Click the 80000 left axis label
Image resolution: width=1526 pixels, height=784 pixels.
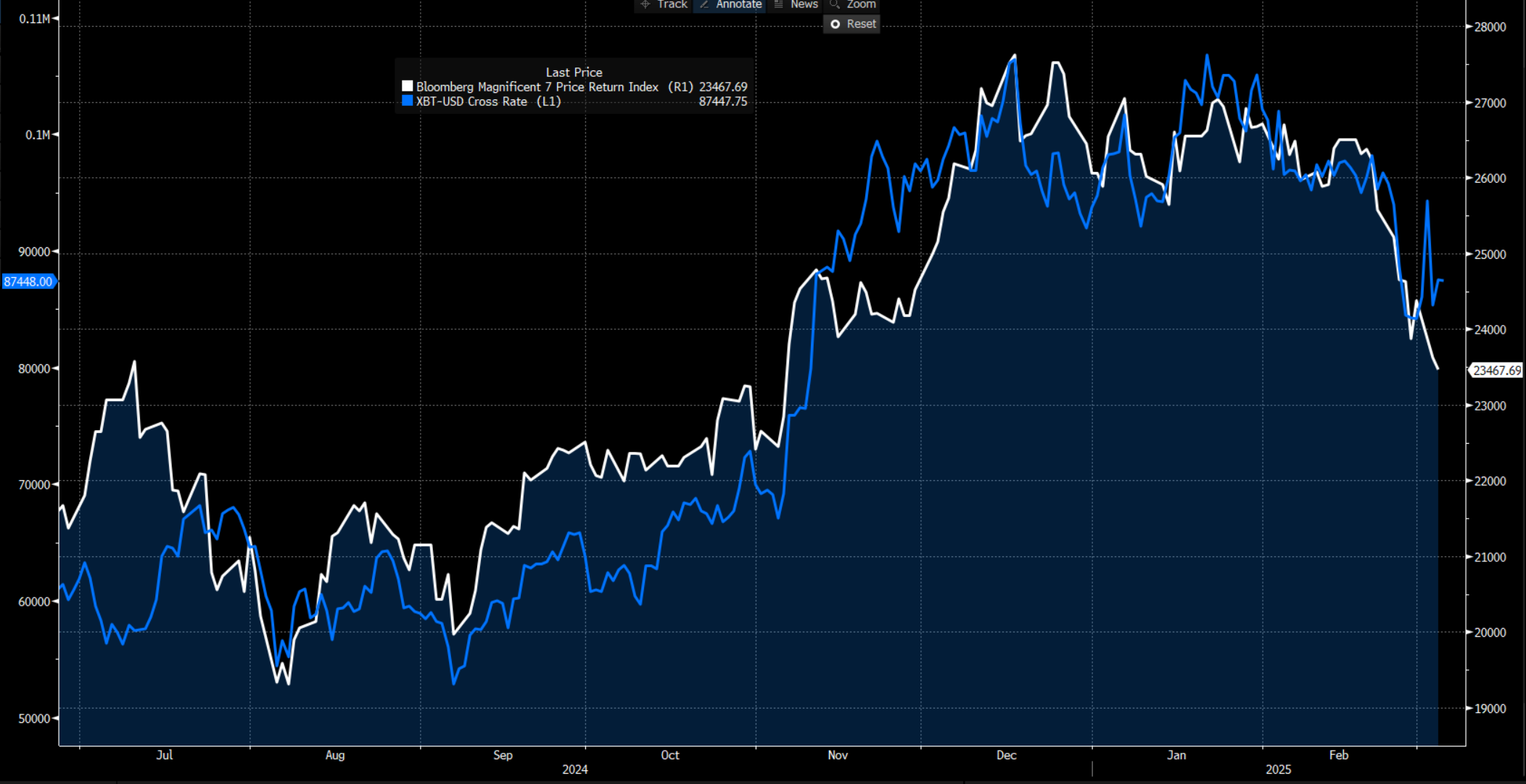point(34,368)
